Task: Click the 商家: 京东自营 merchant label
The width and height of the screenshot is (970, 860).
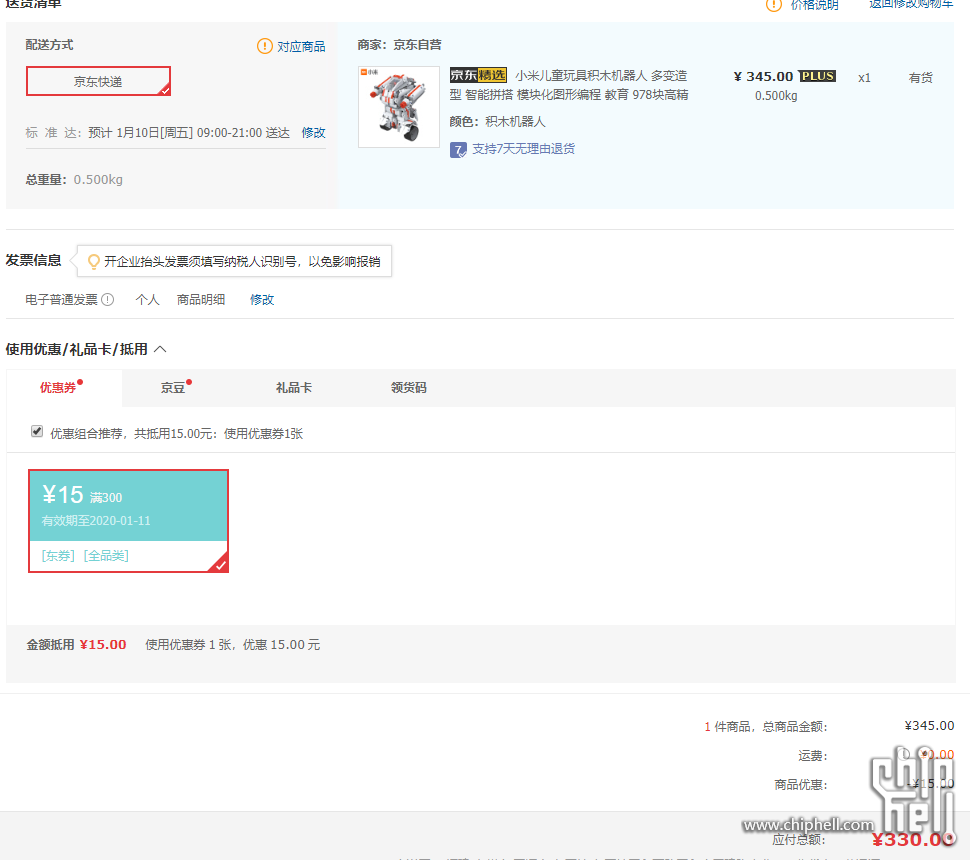Action: [400, 45]
